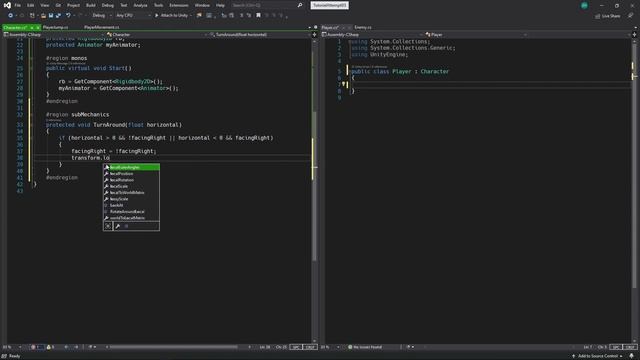Open the Git menu
640x360 pixels.
point(58,5)
